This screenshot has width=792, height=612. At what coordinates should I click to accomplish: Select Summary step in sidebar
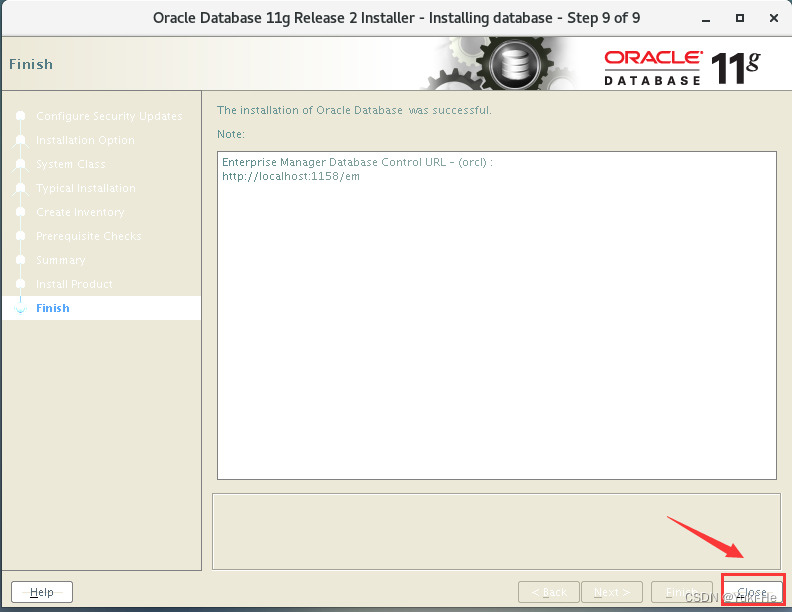tap(61, 260)
